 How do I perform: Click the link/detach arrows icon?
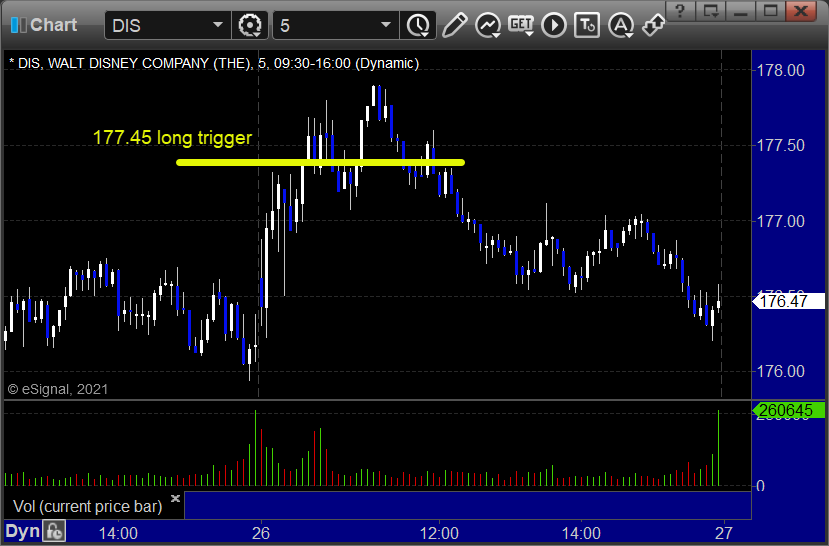653,25
